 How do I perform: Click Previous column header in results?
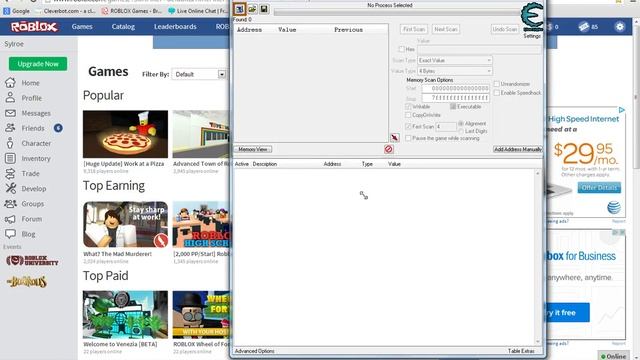pyautogui.click(x=348, y=30)
